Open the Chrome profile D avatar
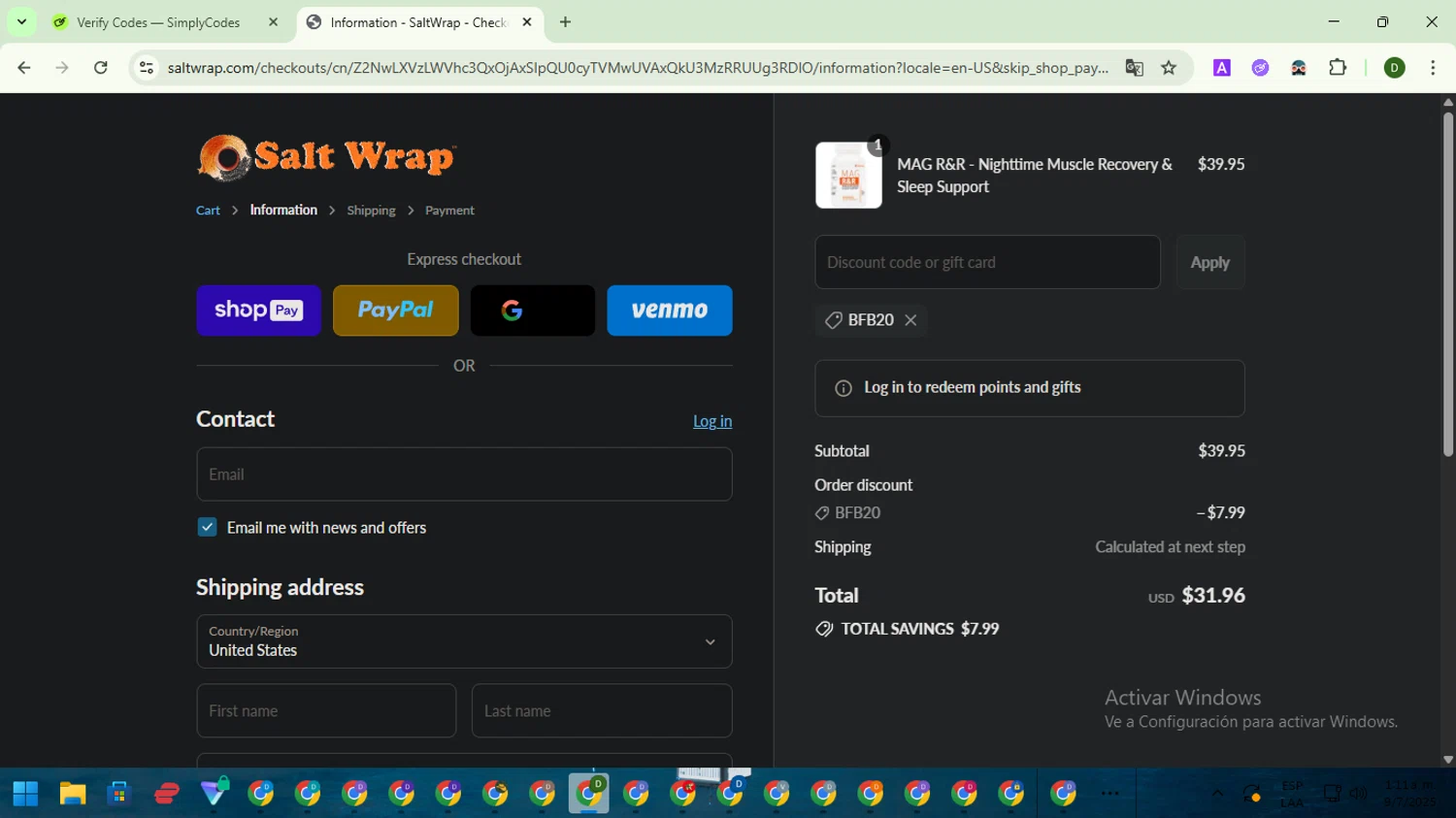Image resolution: width=1456 pixels, height=818 pixels. [x=1395, y=68]
